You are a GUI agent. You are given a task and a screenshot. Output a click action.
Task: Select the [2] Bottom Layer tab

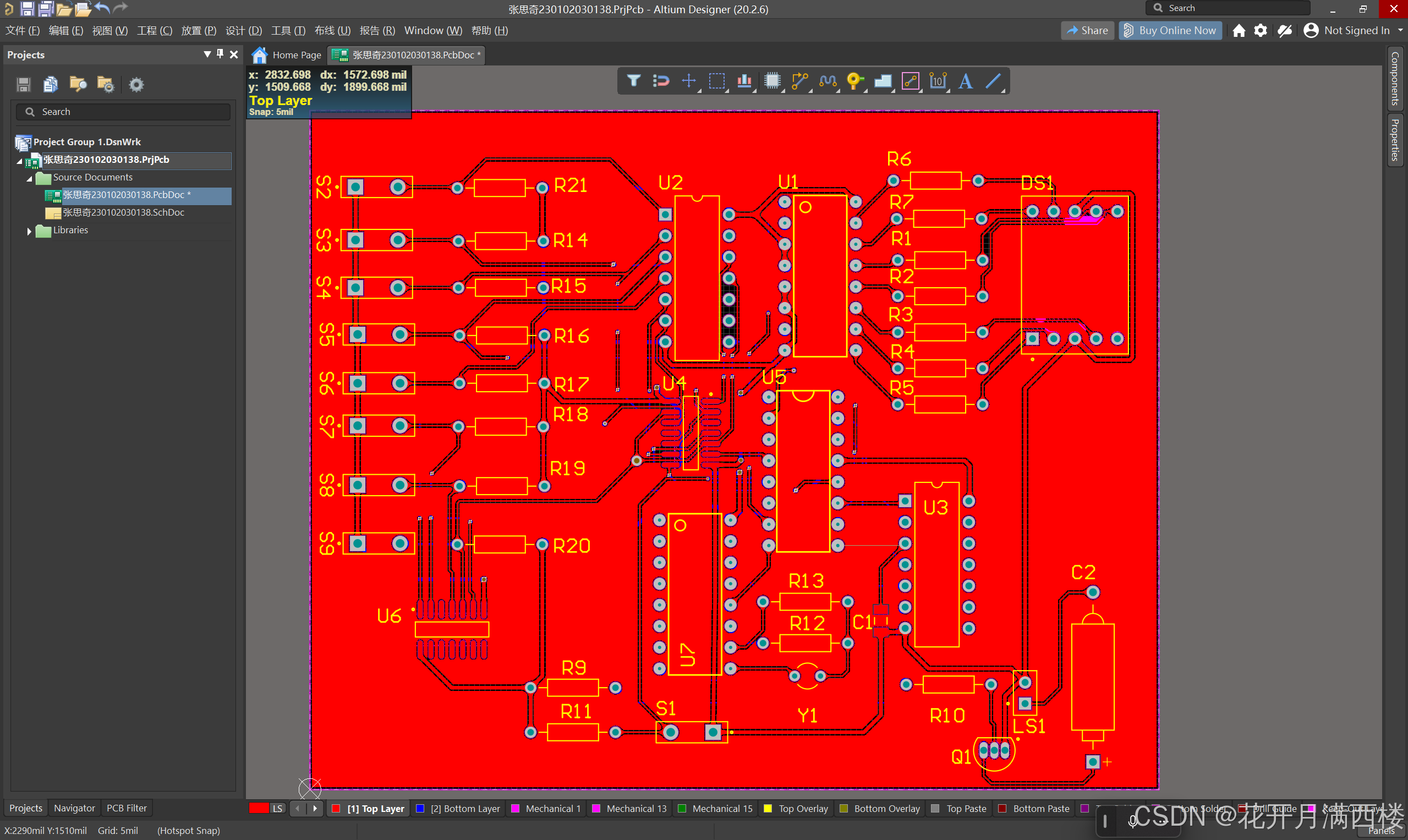[458, 808]
